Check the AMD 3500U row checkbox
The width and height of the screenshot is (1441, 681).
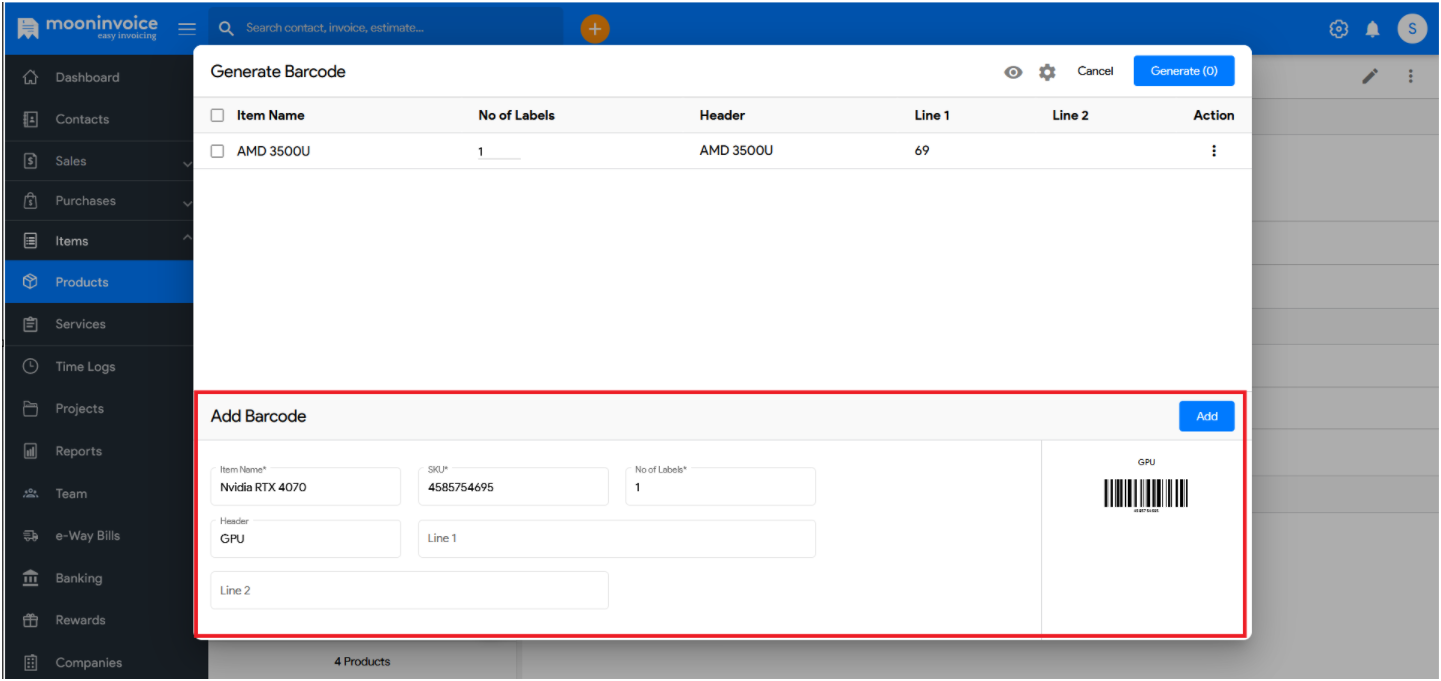217,151
